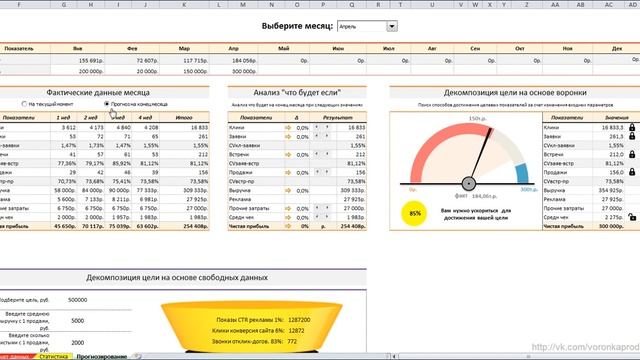Click the Апр month header
Viewport: 640px width, 360px height.
point(233,48)
